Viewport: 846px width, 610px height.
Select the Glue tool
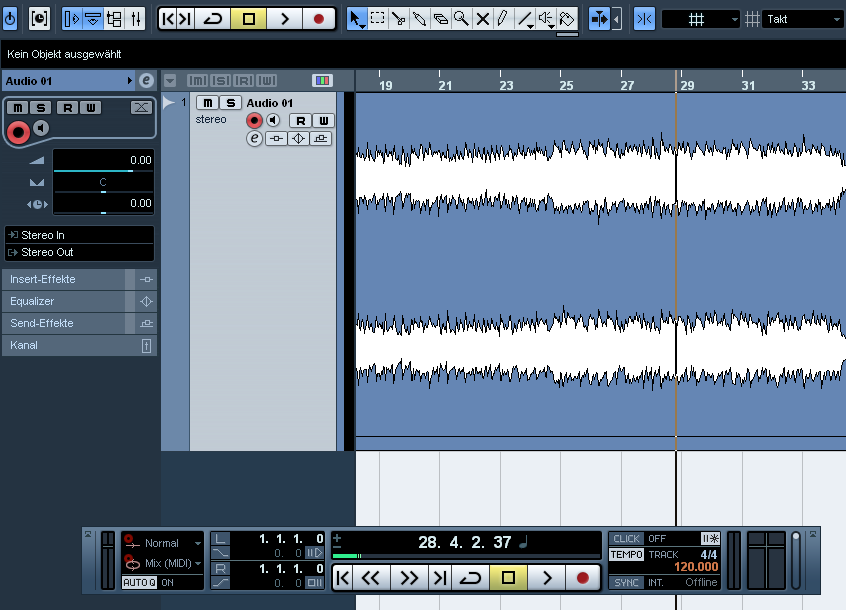pyautogui.click(x=419, y=19)
